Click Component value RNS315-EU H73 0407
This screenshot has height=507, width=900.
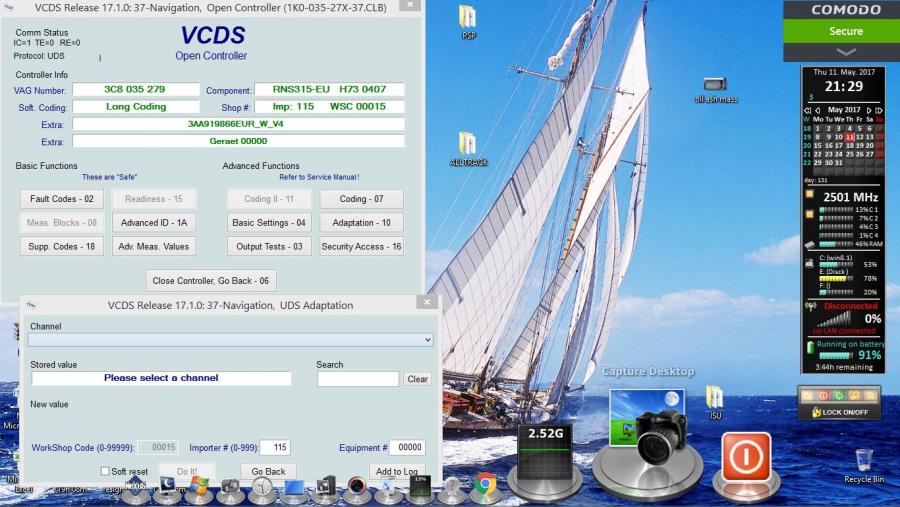tap(329, 90)
